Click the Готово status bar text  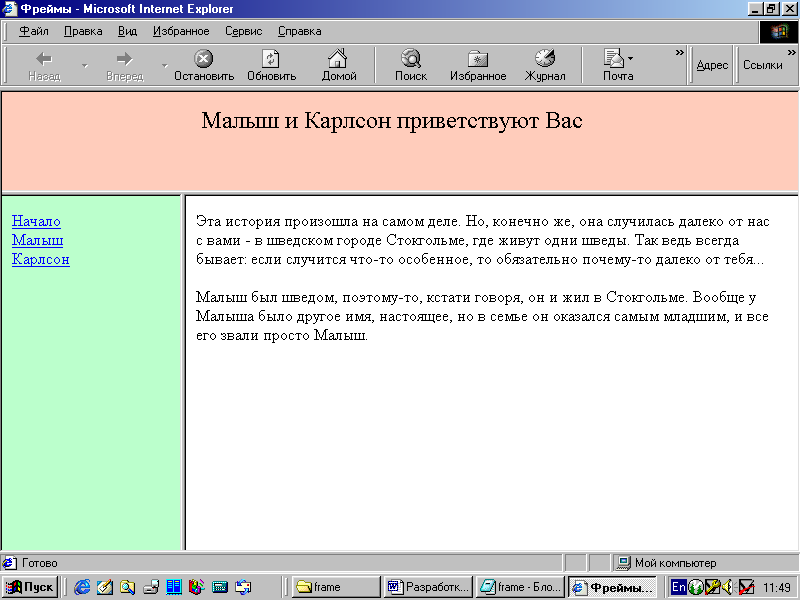pos(40,563)
